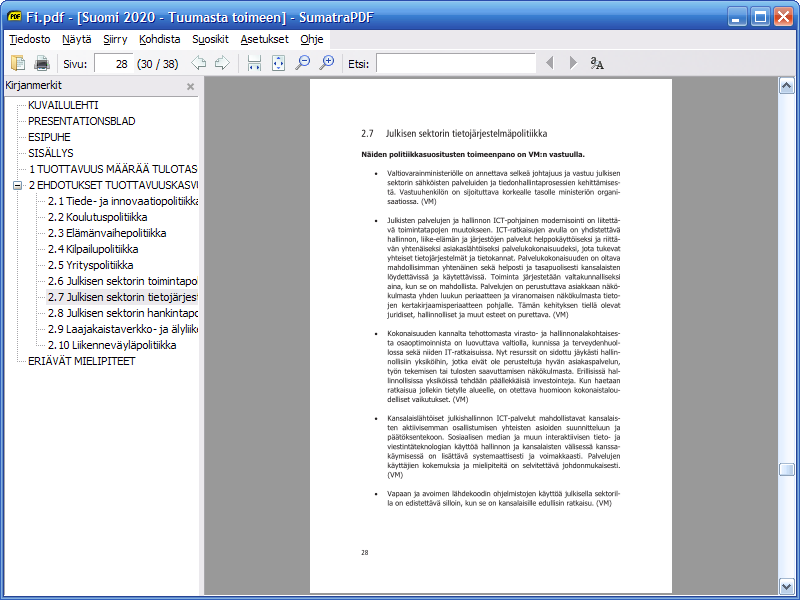Open the Asetukset menu
800x600 pixels.
[264, 39]
